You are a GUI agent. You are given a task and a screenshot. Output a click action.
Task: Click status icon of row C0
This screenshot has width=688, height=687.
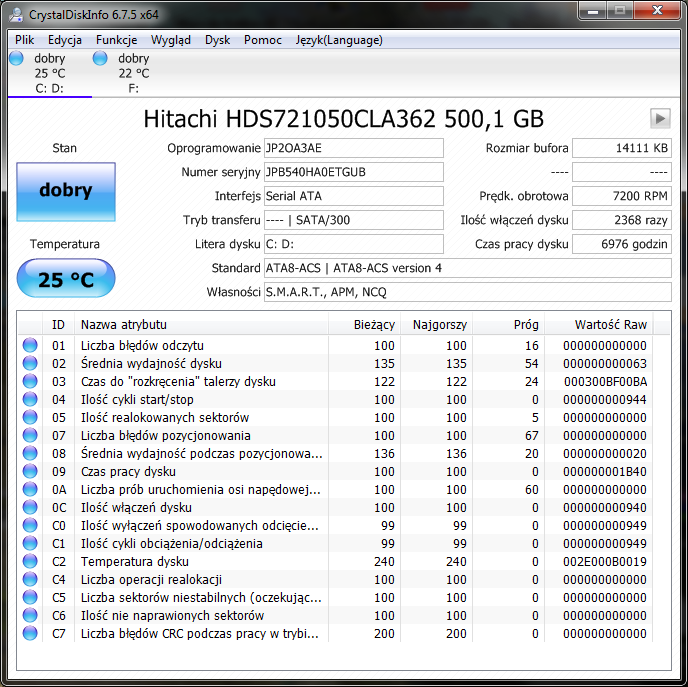coord(30,525)
